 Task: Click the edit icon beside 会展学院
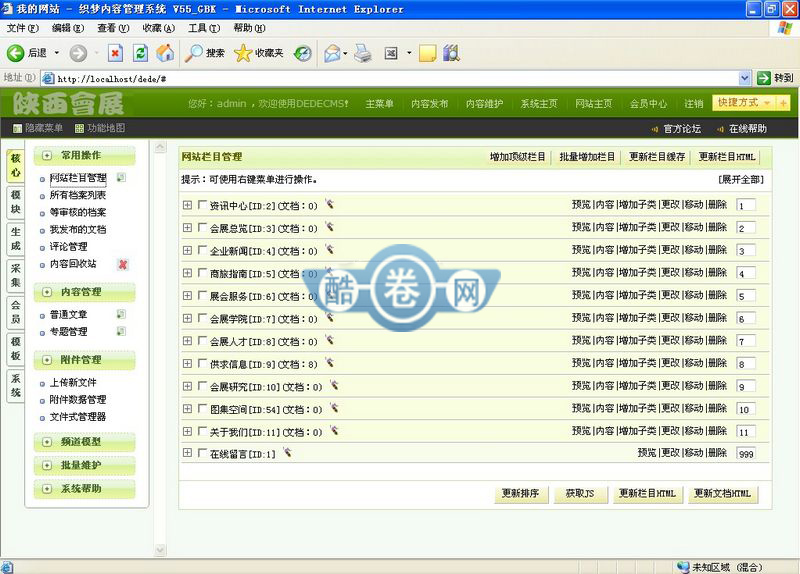[330, 318]
